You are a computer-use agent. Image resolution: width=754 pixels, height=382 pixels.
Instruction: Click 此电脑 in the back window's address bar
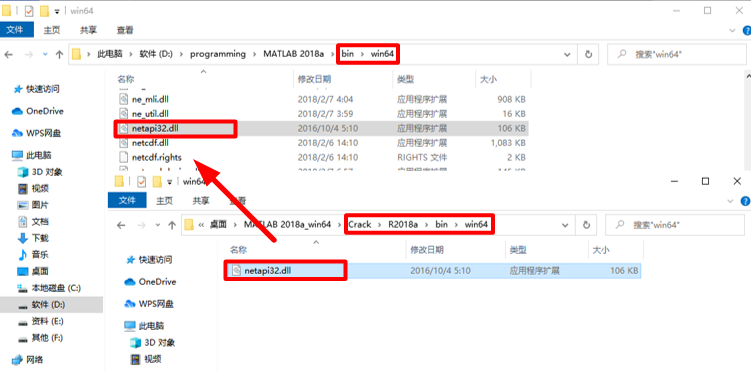110,54
